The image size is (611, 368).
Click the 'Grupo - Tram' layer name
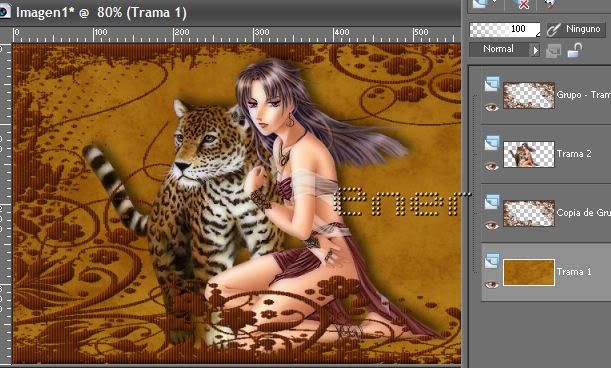pos(584,95)
